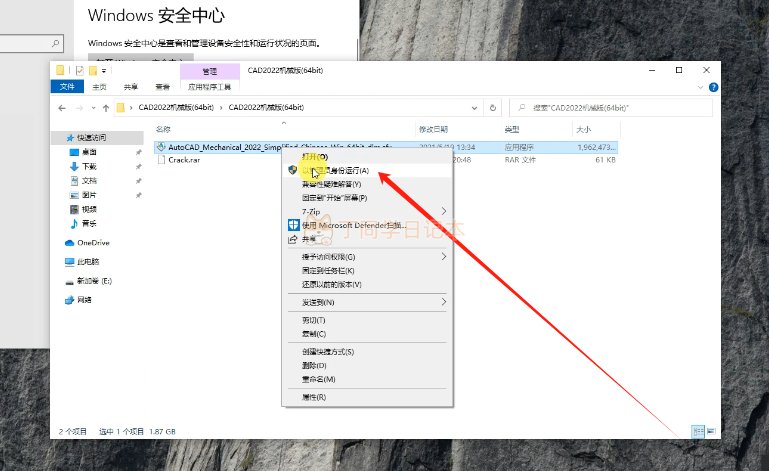
Task: Expand 授予访问权限(G) submenu
Action: pyautogui.click(x=367, y=257)
